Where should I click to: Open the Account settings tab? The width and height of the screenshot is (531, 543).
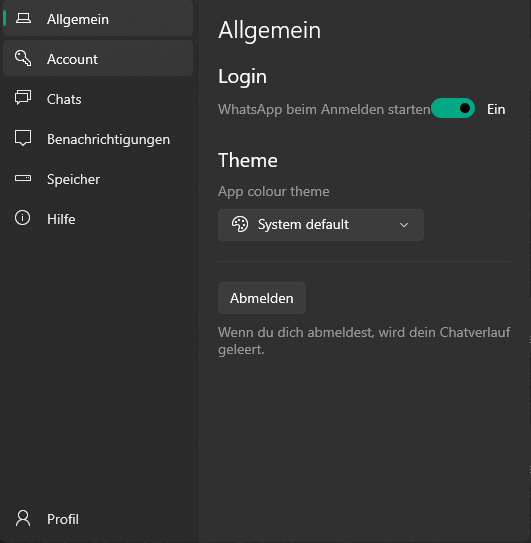(98, 58)
